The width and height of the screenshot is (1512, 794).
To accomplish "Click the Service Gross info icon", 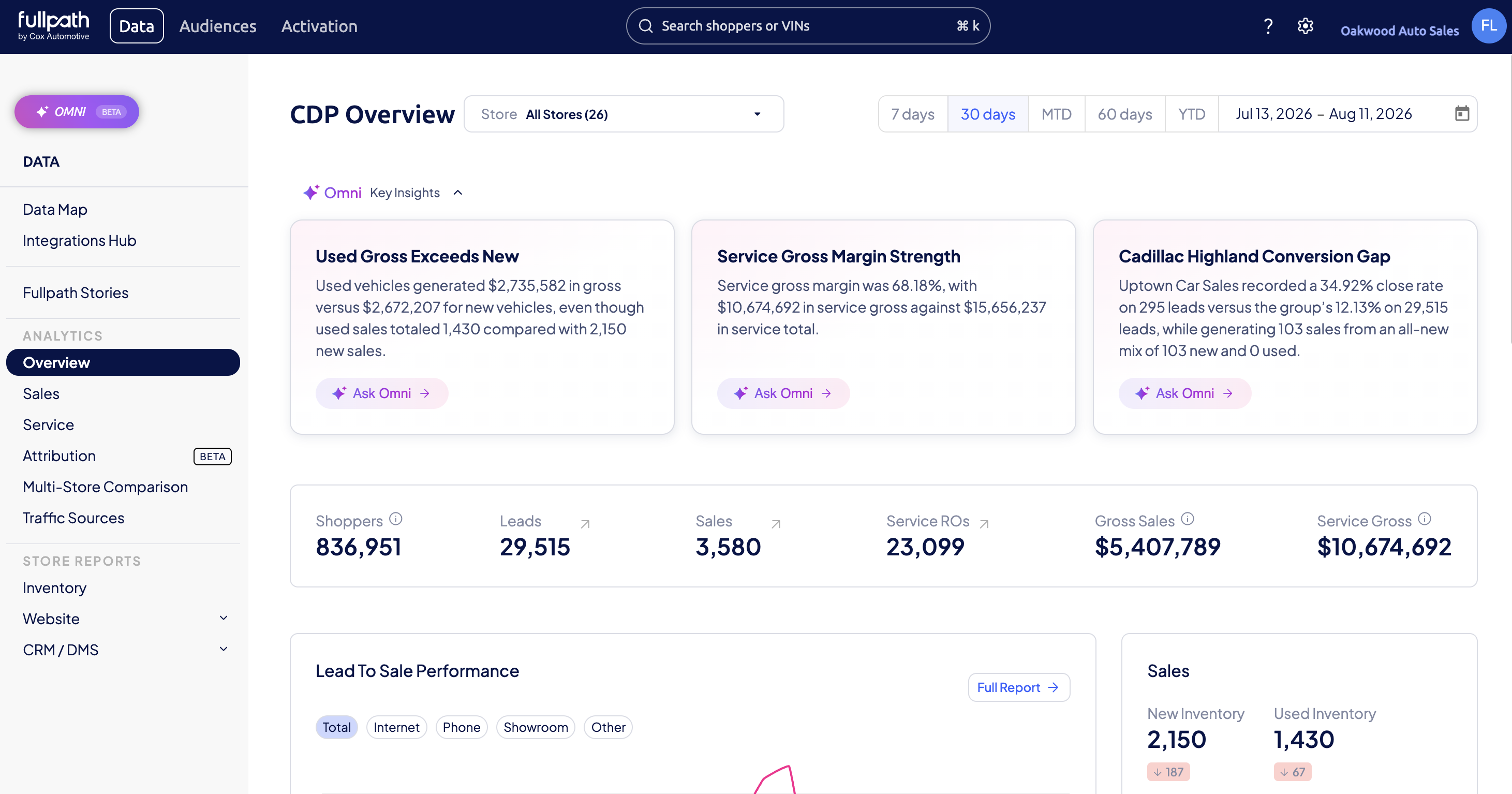I will [1425, 519].
